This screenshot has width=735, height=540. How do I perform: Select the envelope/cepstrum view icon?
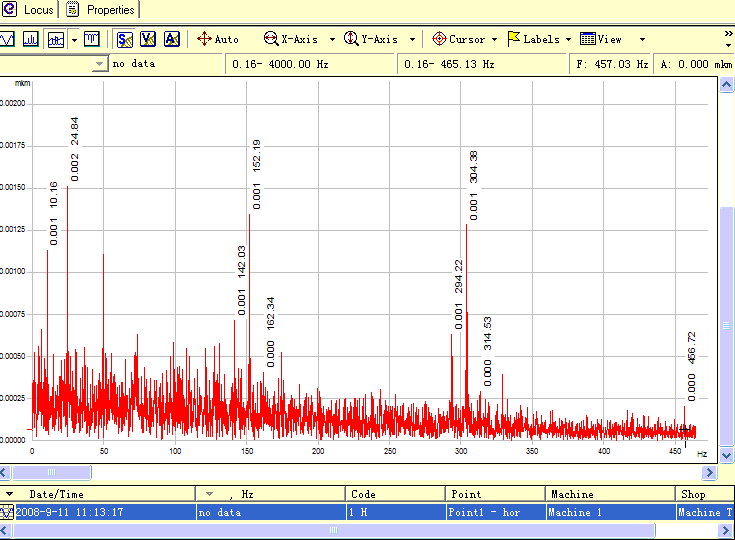pyautogui.click(x=92, y=39)
